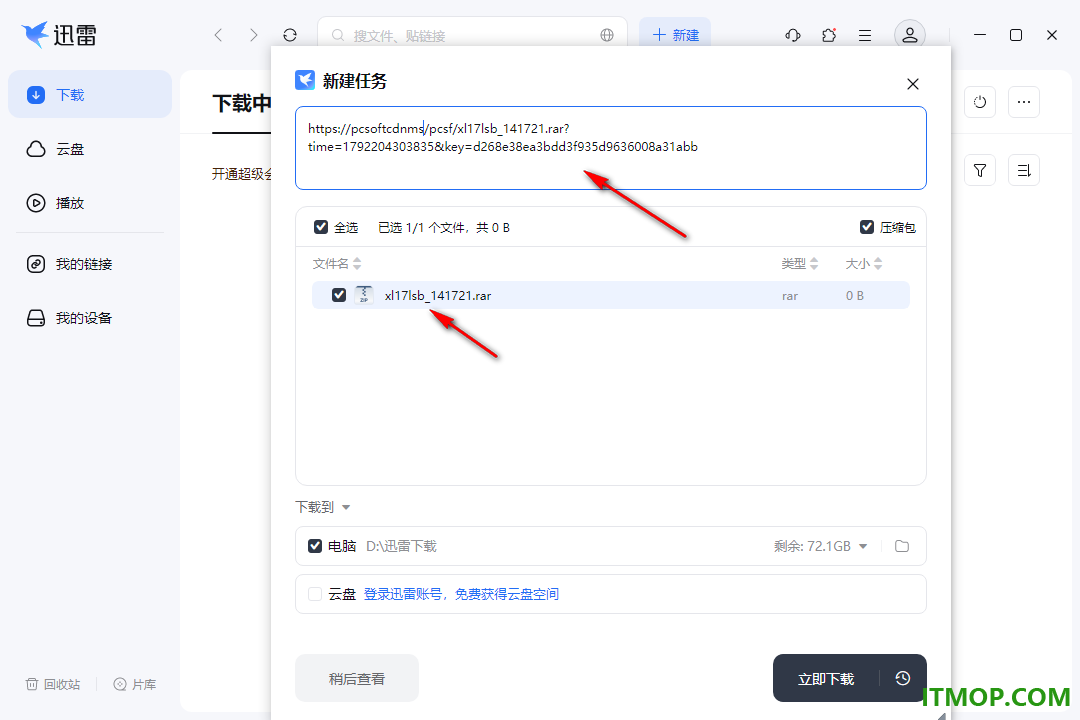The image size is (1080, 720).
Task: Click the 立即下载 button
Action: coord(826,679)
